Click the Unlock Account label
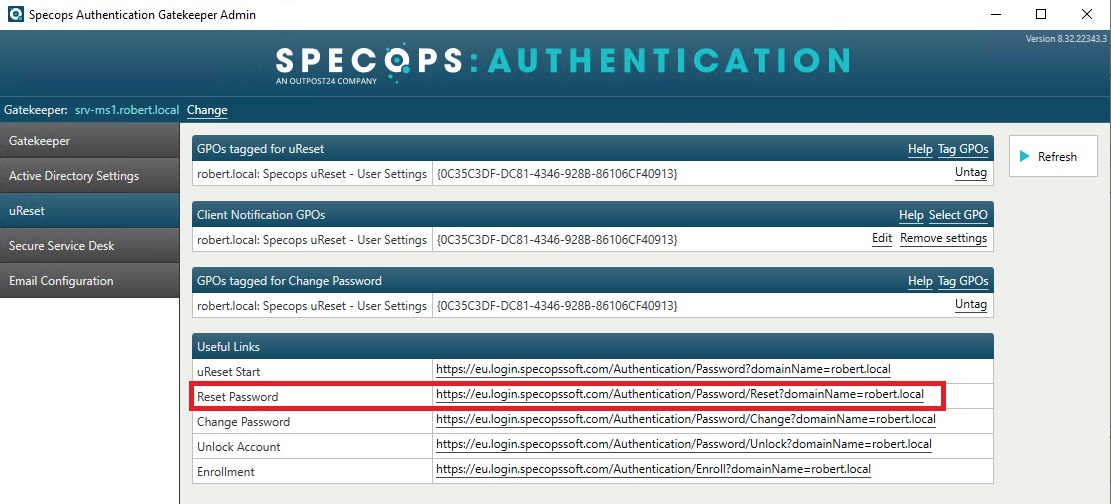The height and width of the screenshot is (504, 1111). click(239, 447)
